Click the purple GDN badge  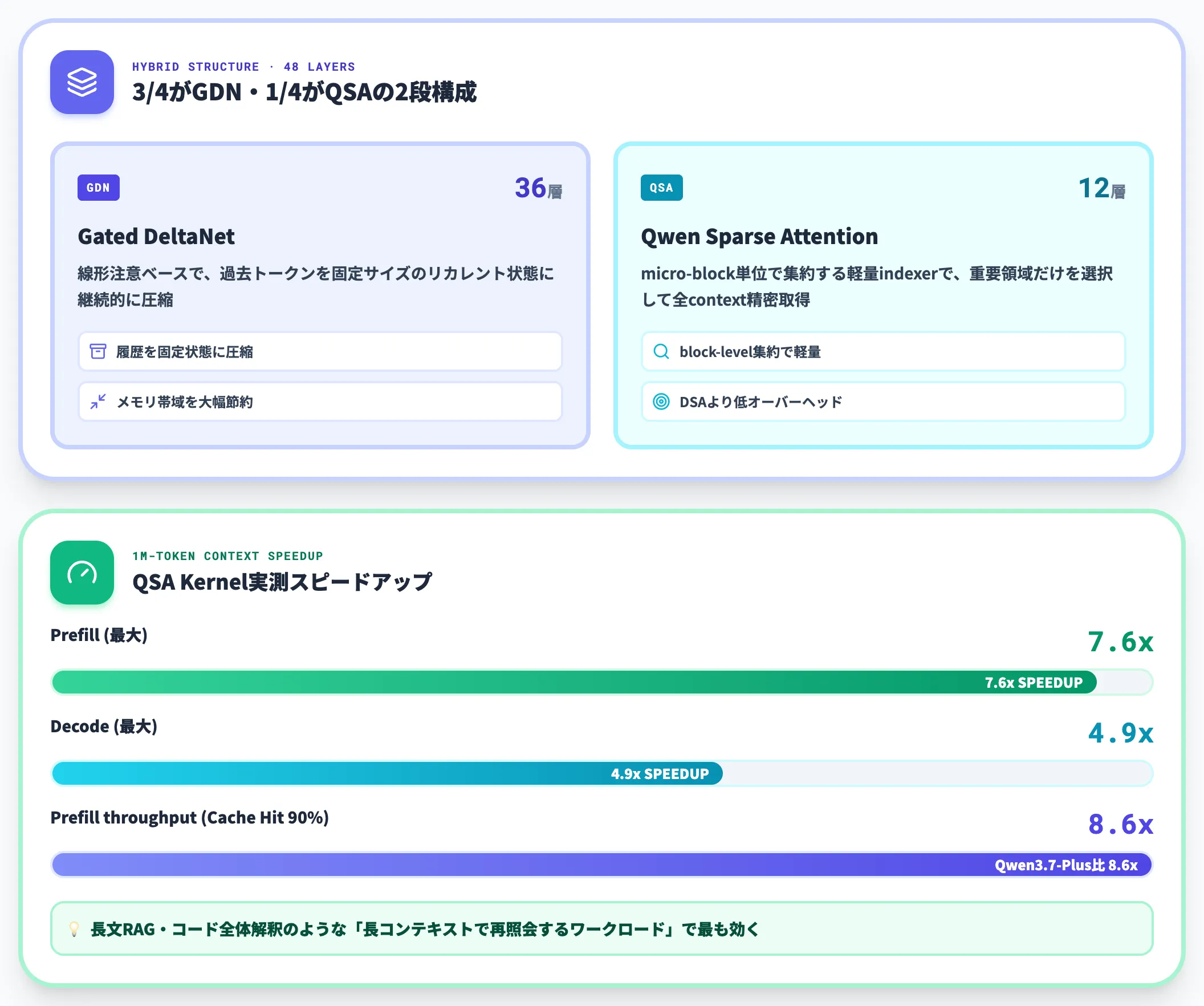click(99, 188)
